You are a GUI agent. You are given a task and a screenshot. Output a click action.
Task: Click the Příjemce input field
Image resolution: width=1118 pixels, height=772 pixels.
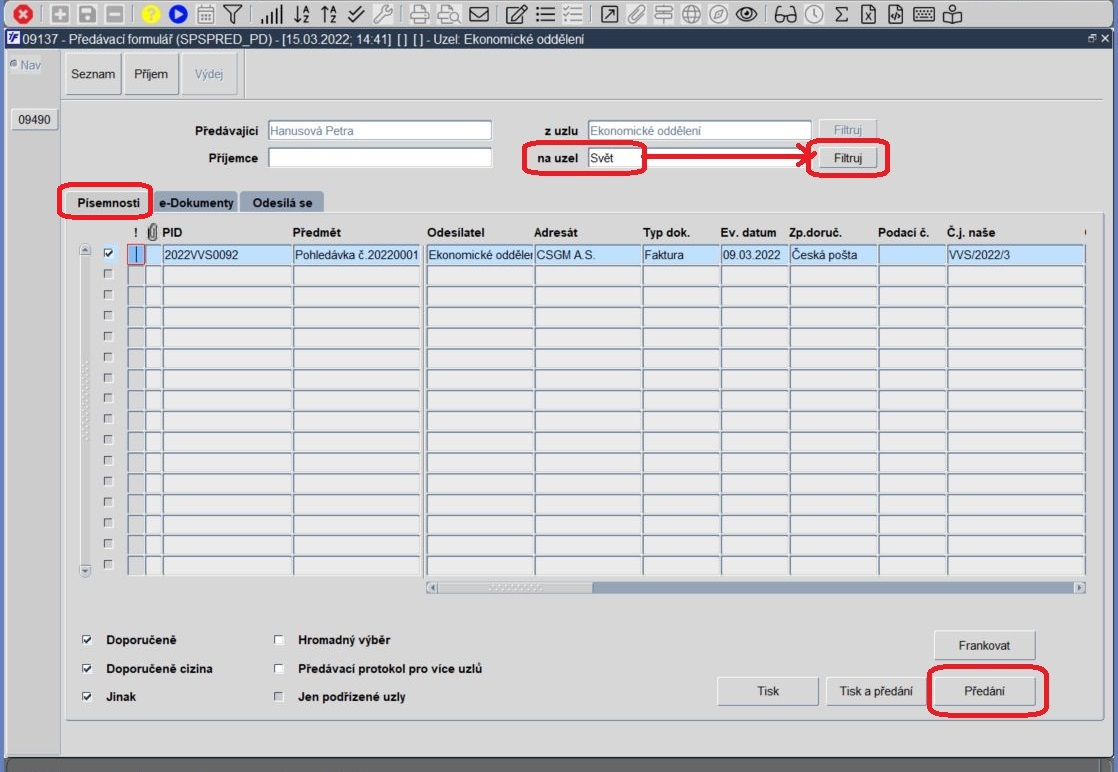380,158
